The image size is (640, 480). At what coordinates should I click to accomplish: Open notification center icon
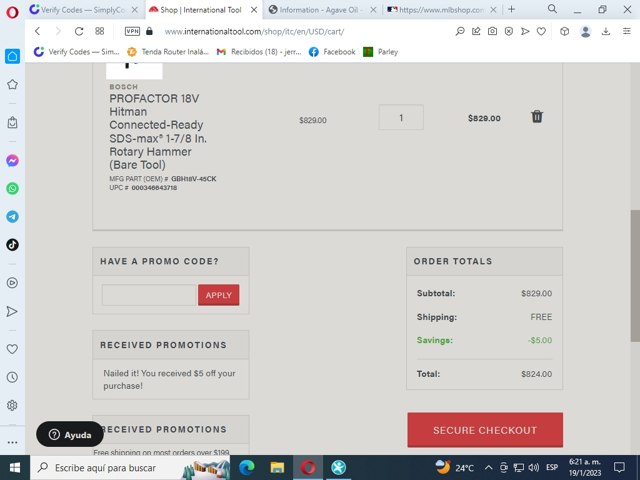click(619, 467)
